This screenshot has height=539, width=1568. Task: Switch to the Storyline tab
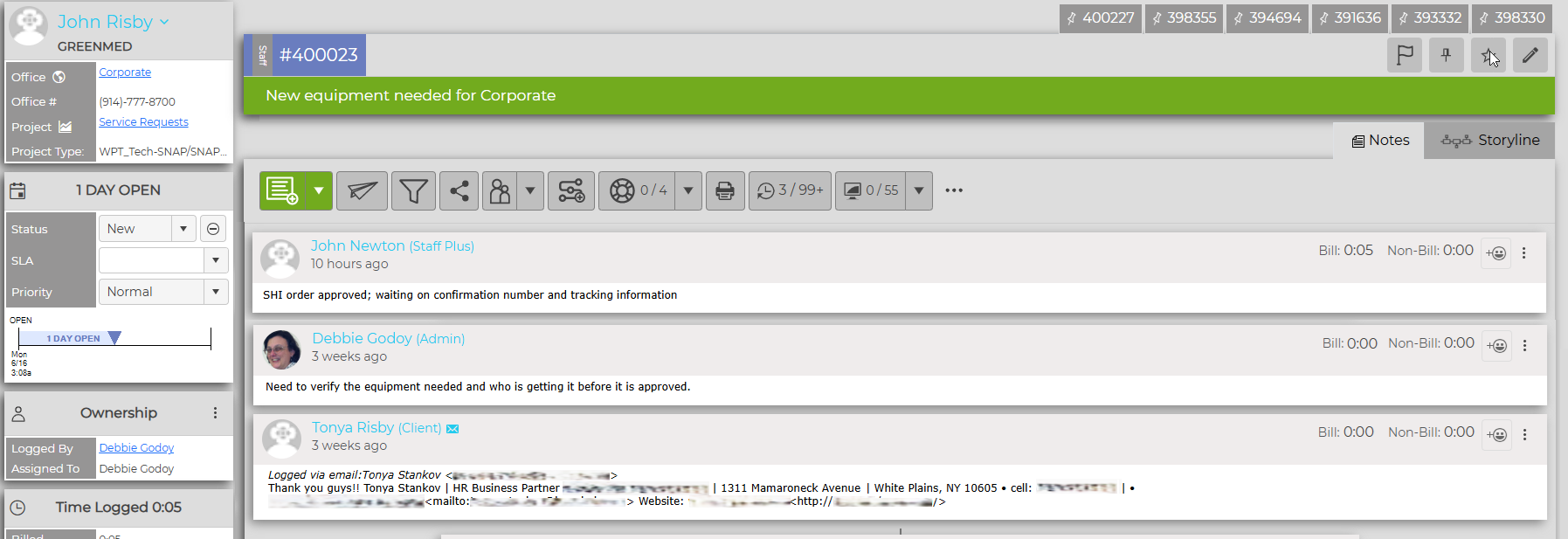pyautogui.click(x=1489, y=140)
